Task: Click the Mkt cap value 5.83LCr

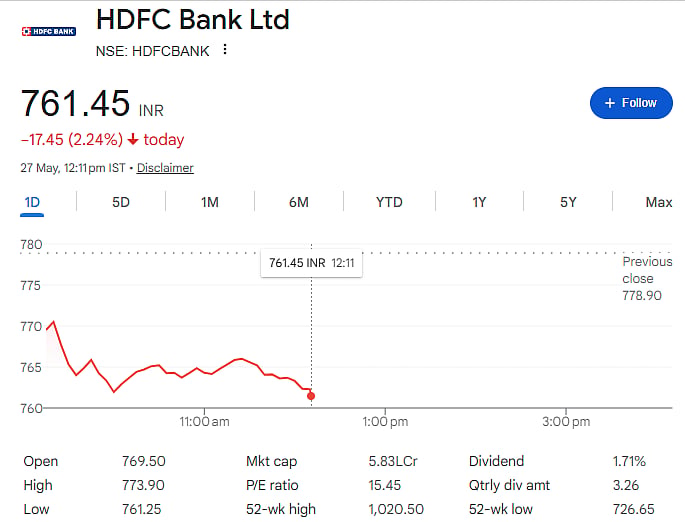Action: [x=393, y=461]
